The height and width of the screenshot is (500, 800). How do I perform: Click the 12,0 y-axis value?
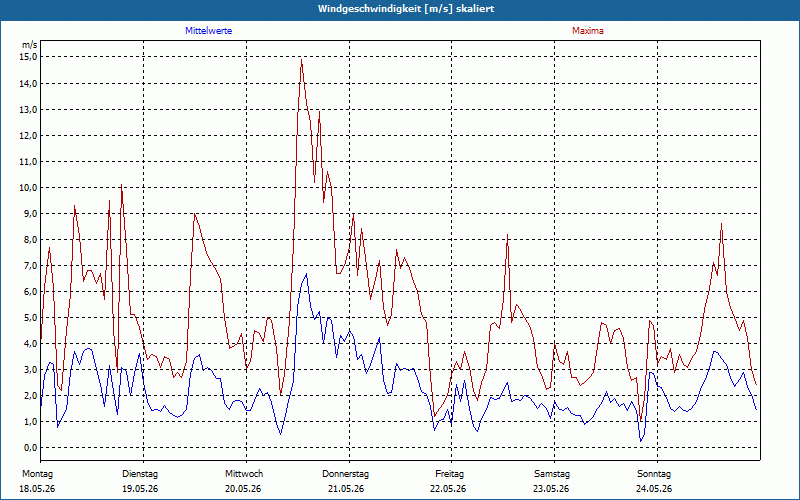coord(29,135)
